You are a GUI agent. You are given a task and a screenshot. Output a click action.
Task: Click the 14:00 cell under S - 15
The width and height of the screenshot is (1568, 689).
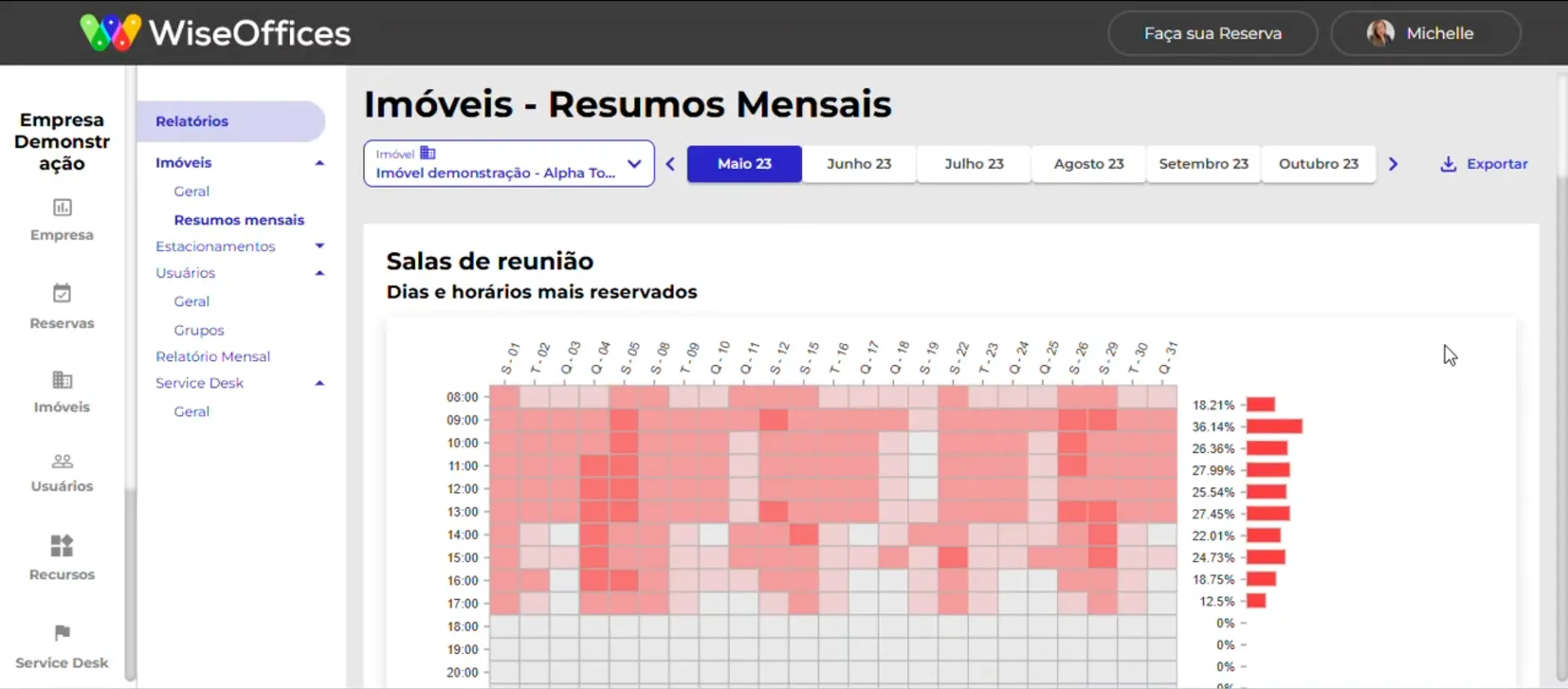804,535
